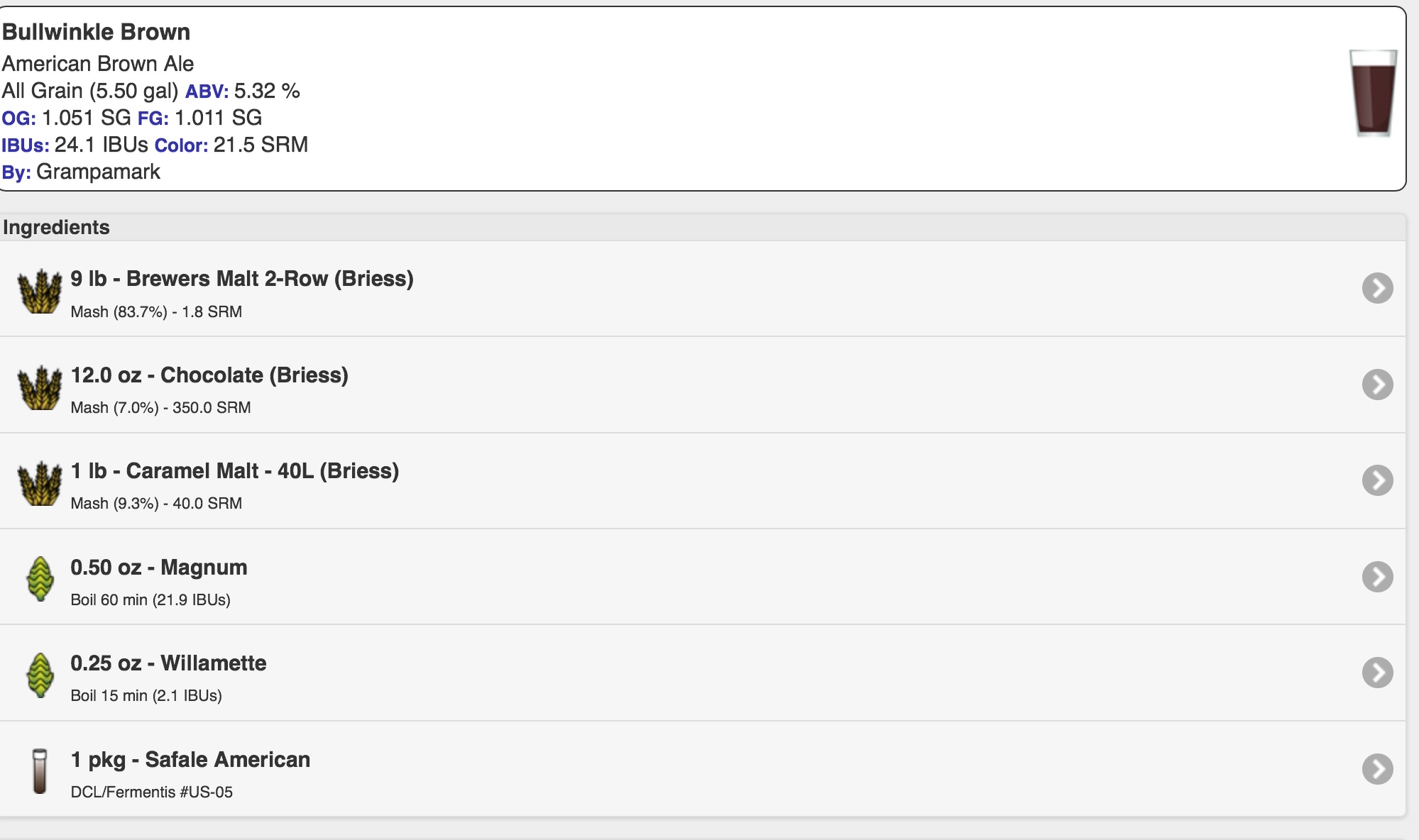Click the grain icon beside Brewers Malt 2-Row

[x=40, y=290]
